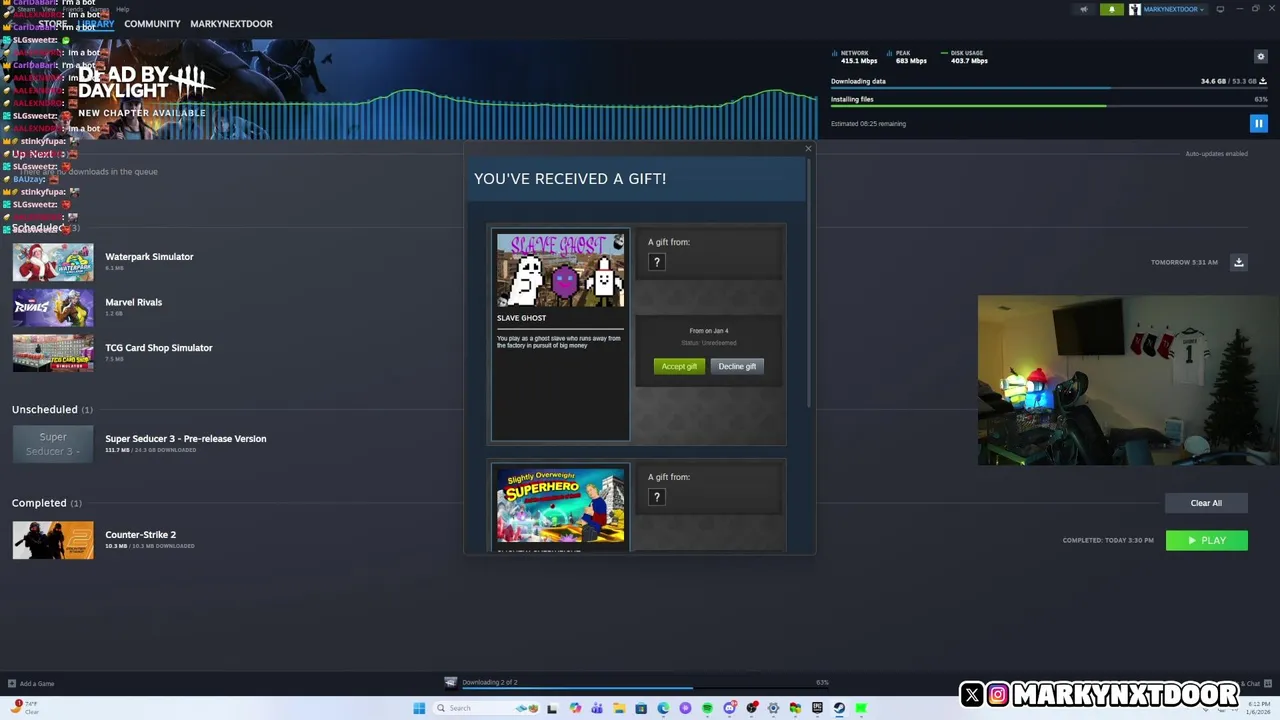1280x720 pixels.
Task: Go to the COMMUNITY tab
Action: point(152,24)
